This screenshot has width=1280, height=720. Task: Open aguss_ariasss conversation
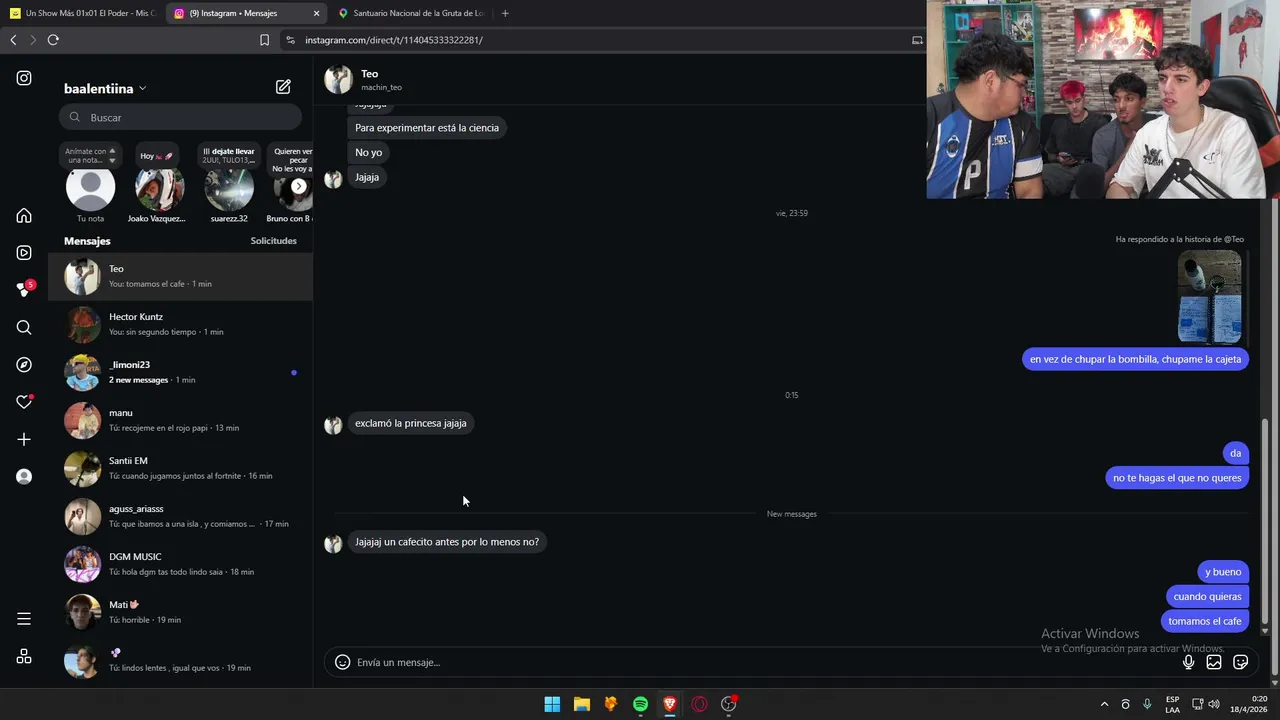tap(180, 516)
